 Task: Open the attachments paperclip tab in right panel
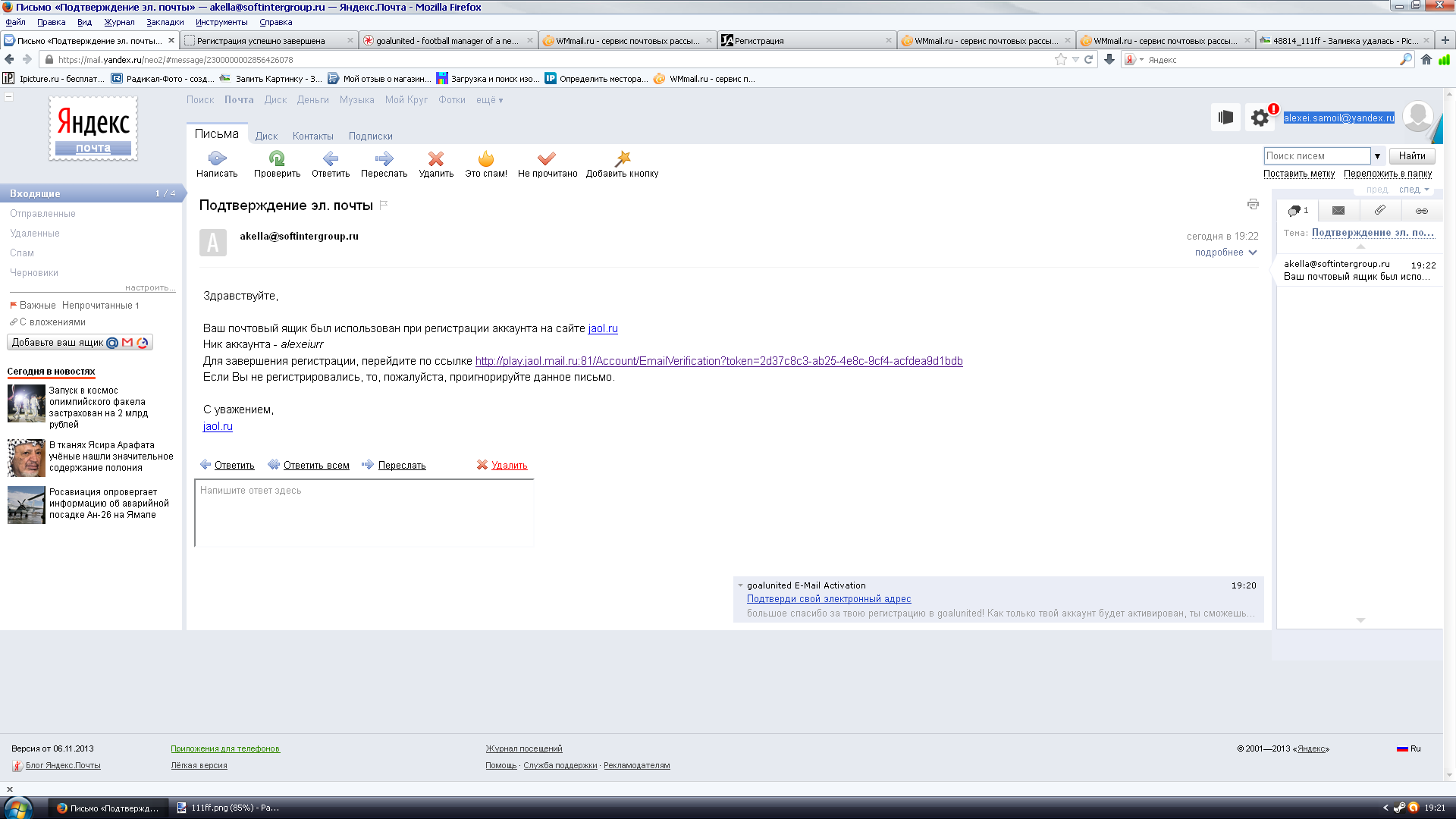[x=1380, y=210]
